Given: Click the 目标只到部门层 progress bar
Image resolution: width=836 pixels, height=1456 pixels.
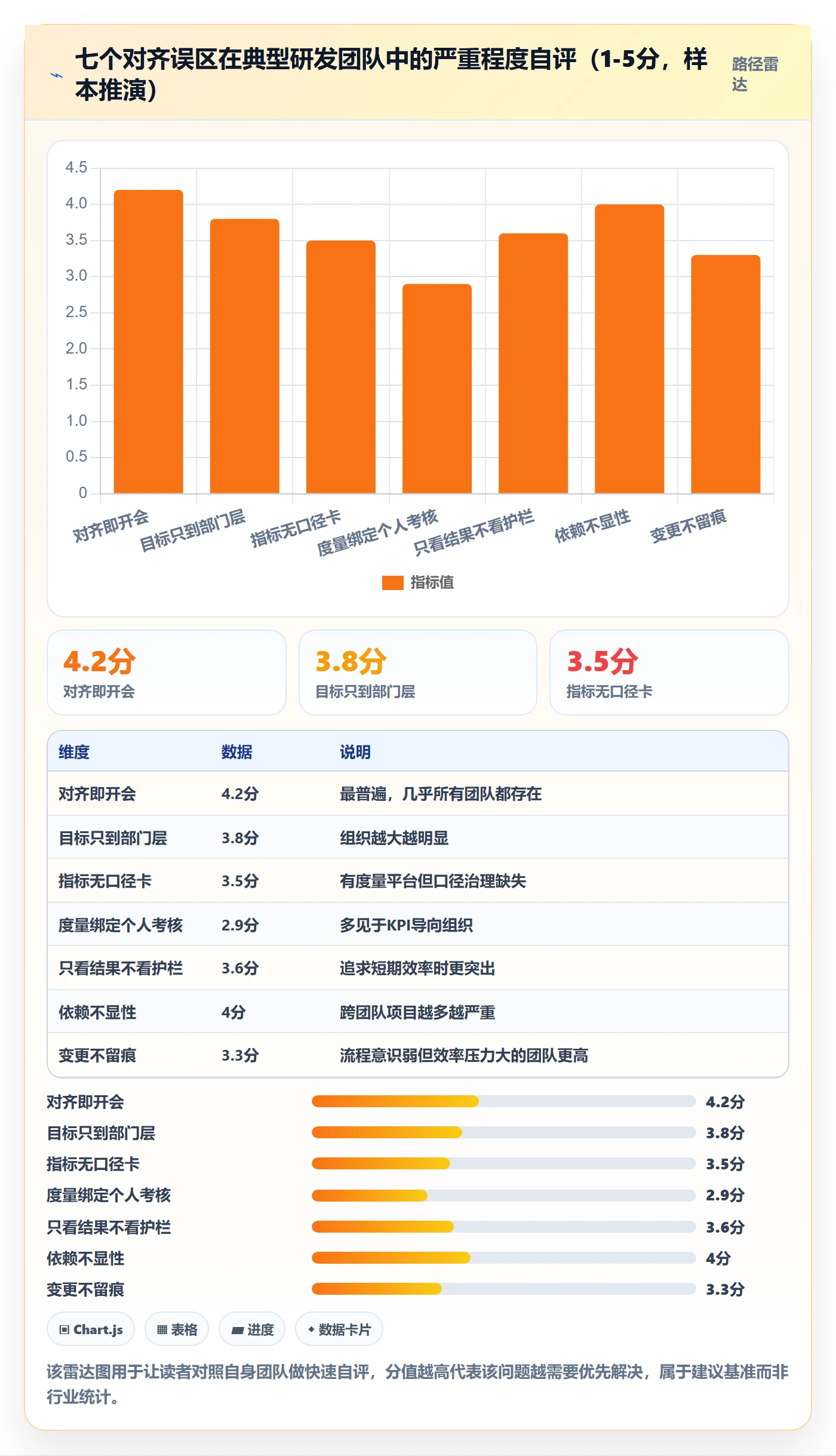Looking at the screenshot, I should click(x=503, y=1132).
